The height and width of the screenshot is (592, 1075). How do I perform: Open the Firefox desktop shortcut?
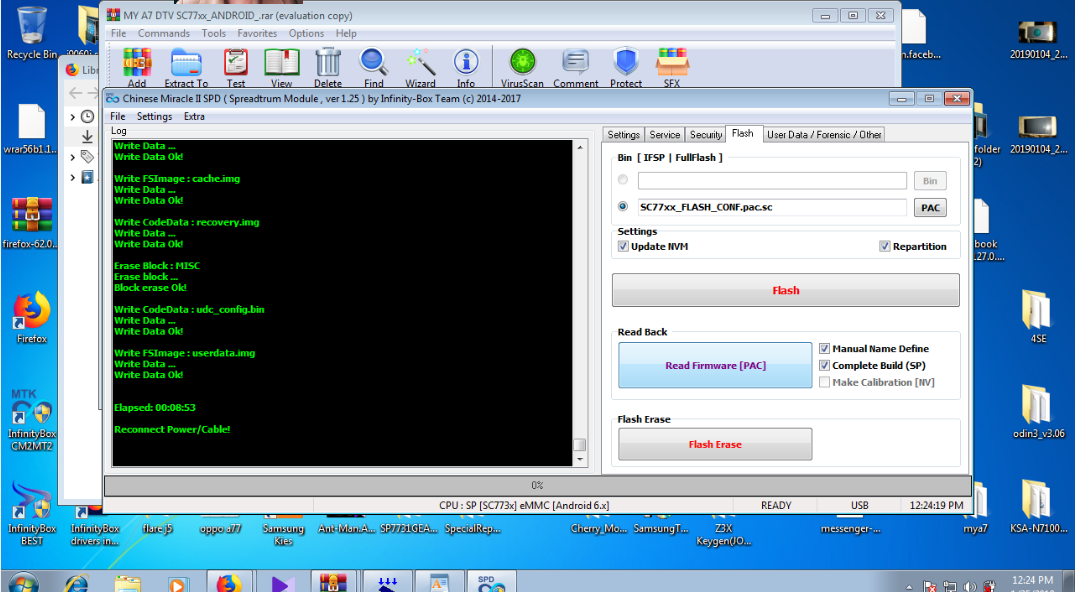coord(32,317)
